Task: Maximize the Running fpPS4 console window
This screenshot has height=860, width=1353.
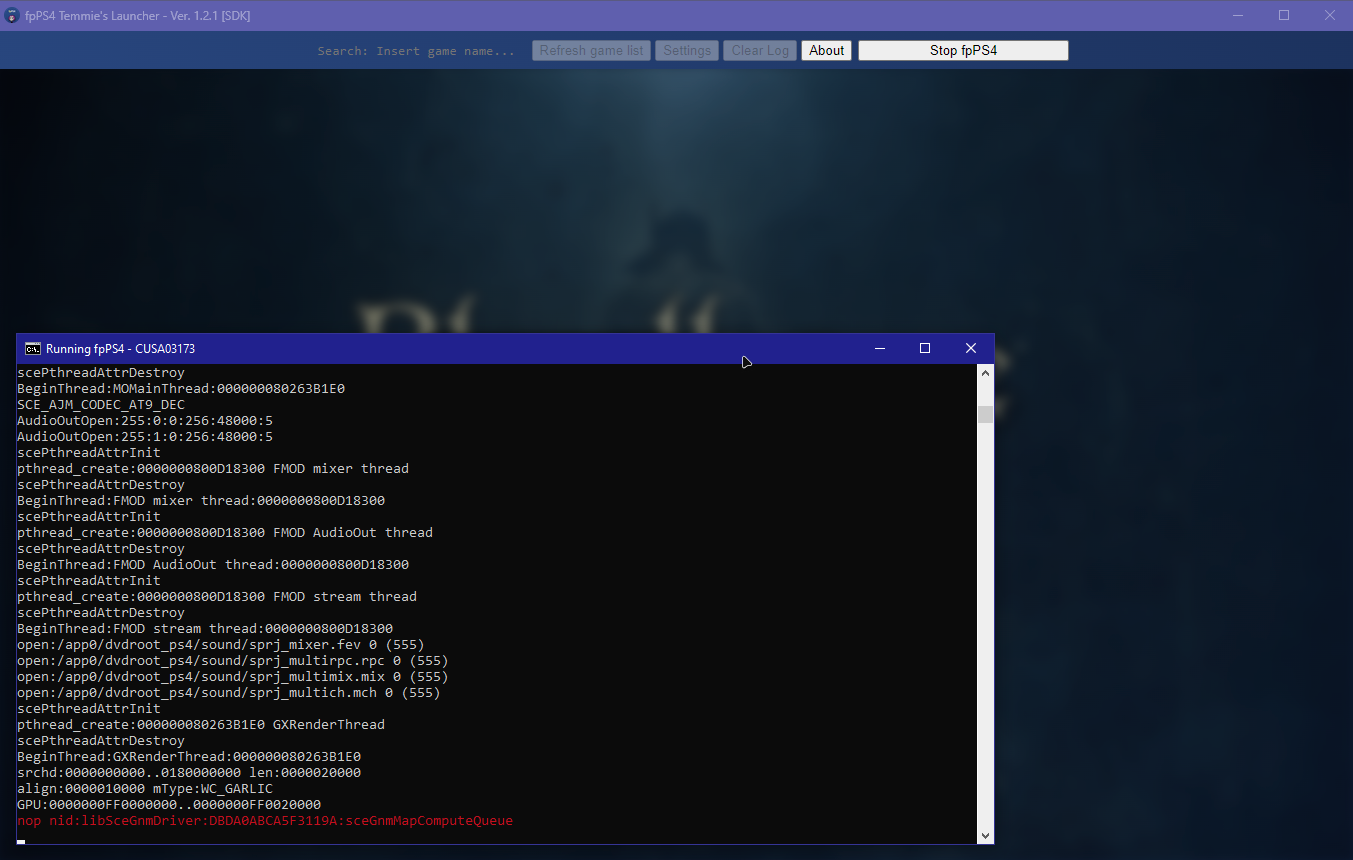Action: [x=924, y=348]
